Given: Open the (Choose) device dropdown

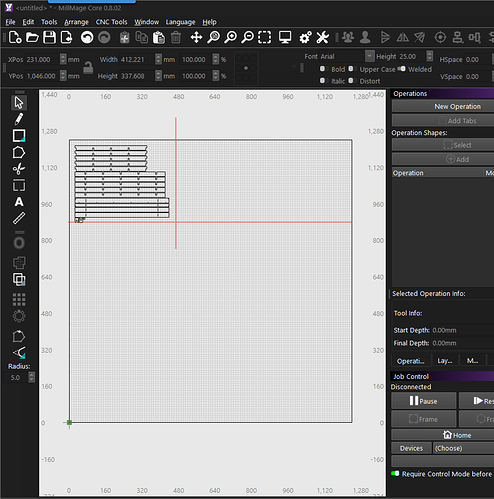Looking at the screenshot, I should (463, 448).
